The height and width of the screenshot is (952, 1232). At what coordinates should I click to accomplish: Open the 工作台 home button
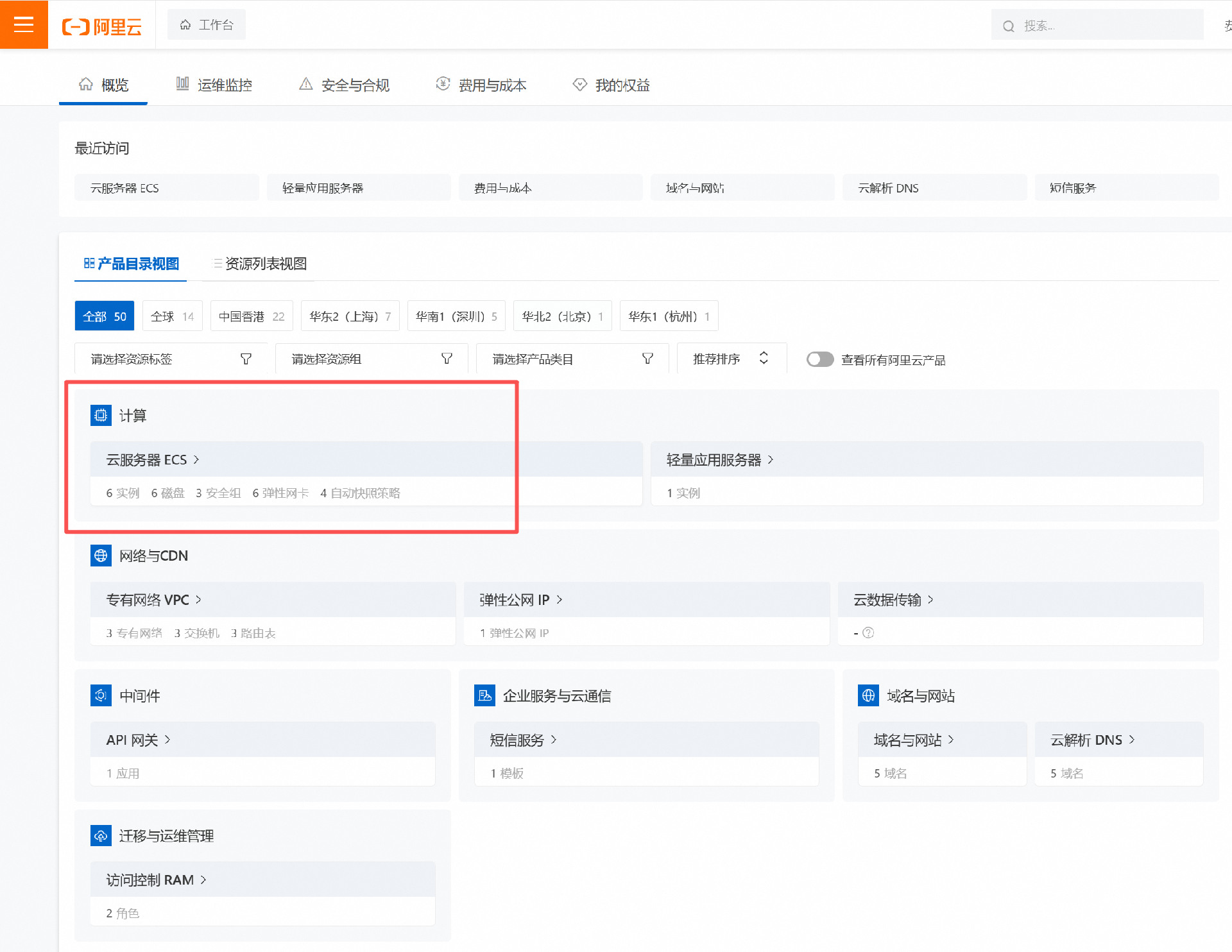click(x=207, y=25)
